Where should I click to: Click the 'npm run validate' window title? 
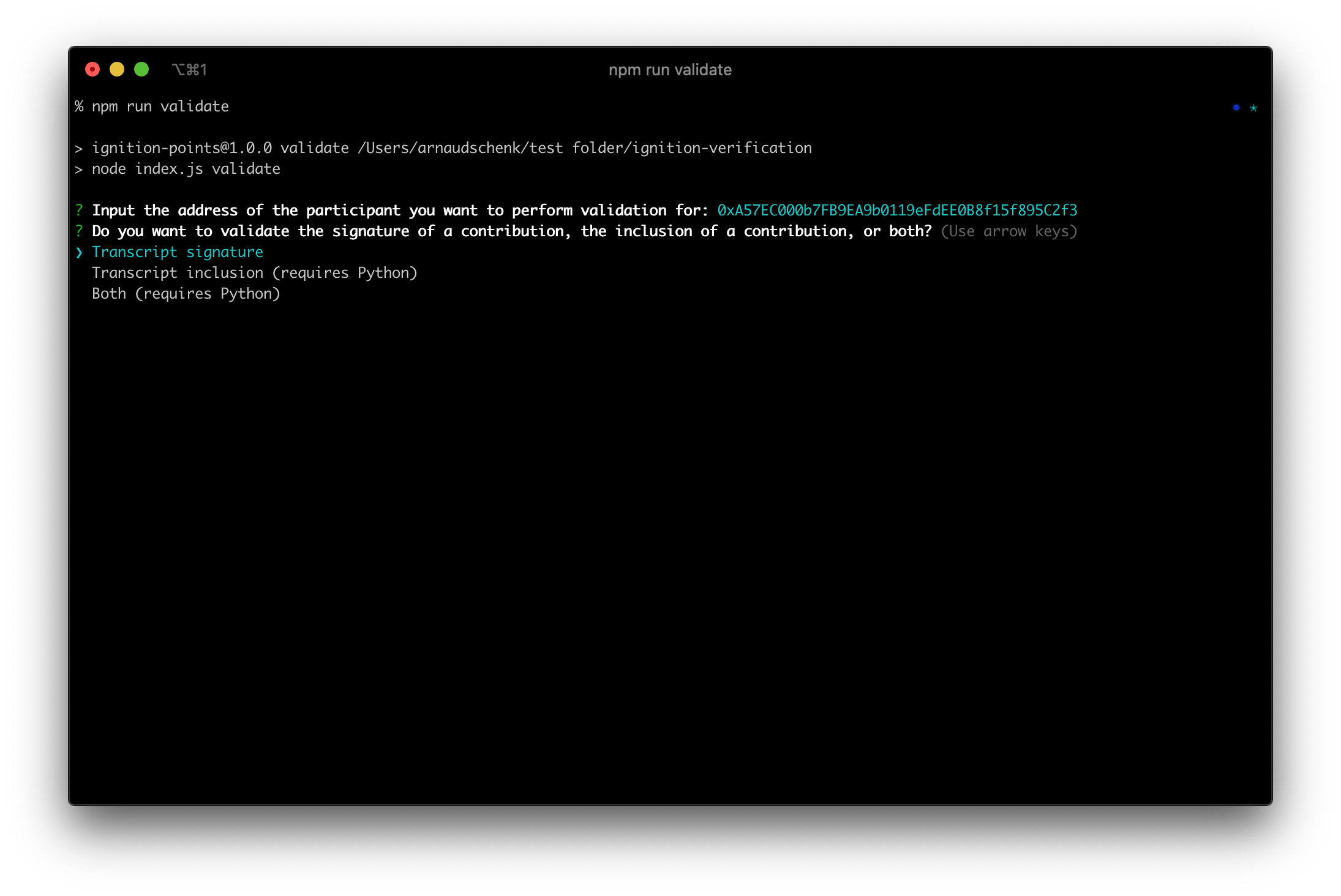(670, 70)
